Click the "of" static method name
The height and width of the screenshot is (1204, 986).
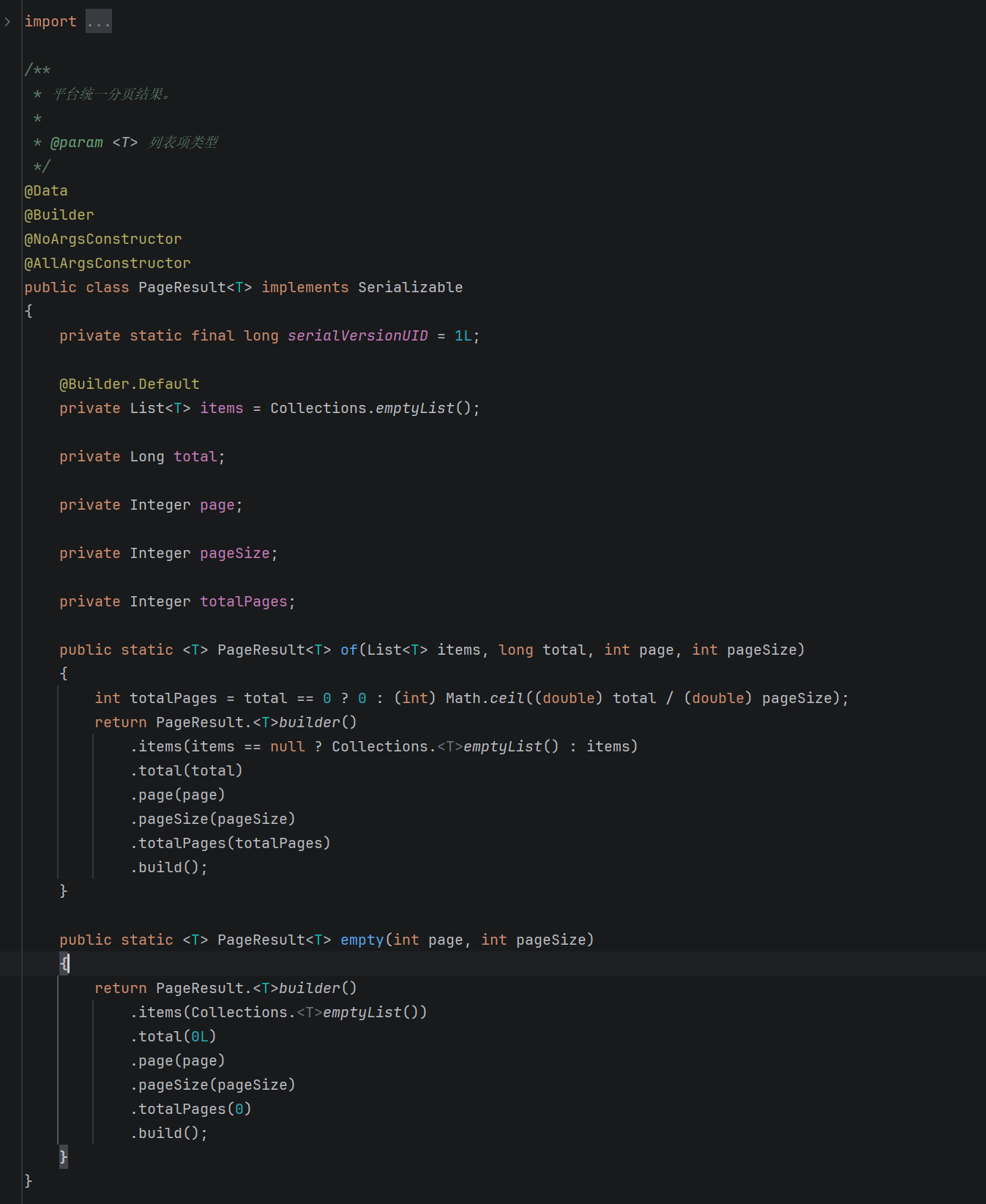349,650
